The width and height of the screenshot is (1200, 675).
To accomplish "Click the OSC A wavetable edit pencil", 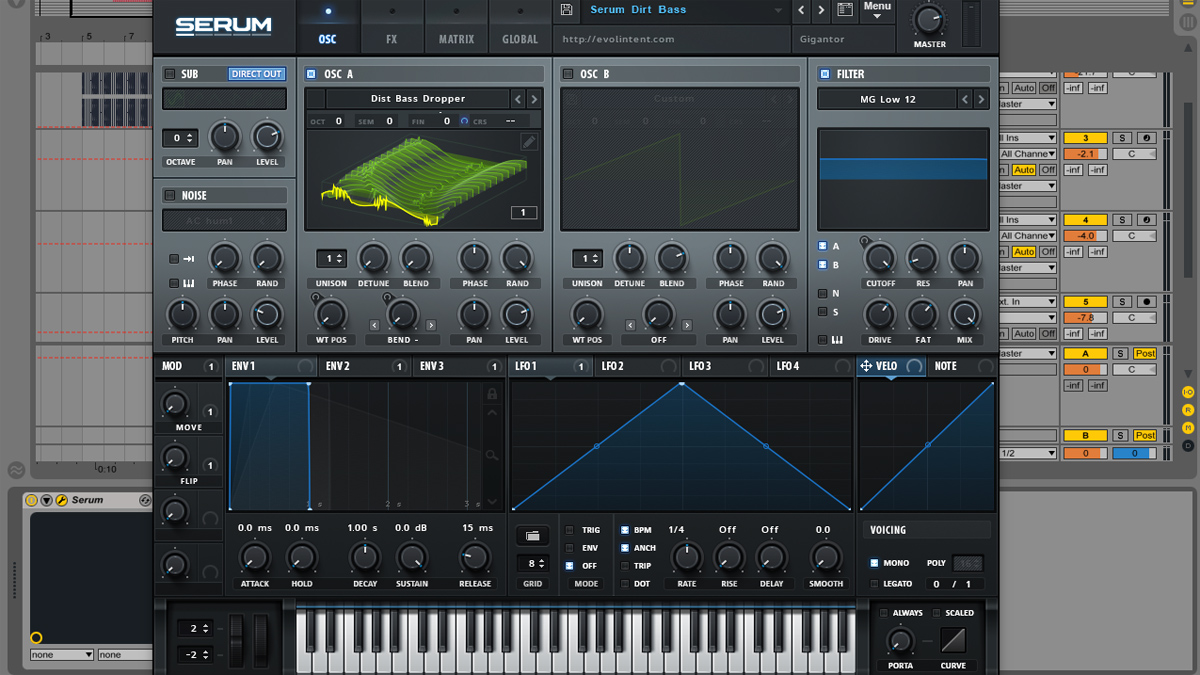I will pyautogui.click(x=528, y=143).
